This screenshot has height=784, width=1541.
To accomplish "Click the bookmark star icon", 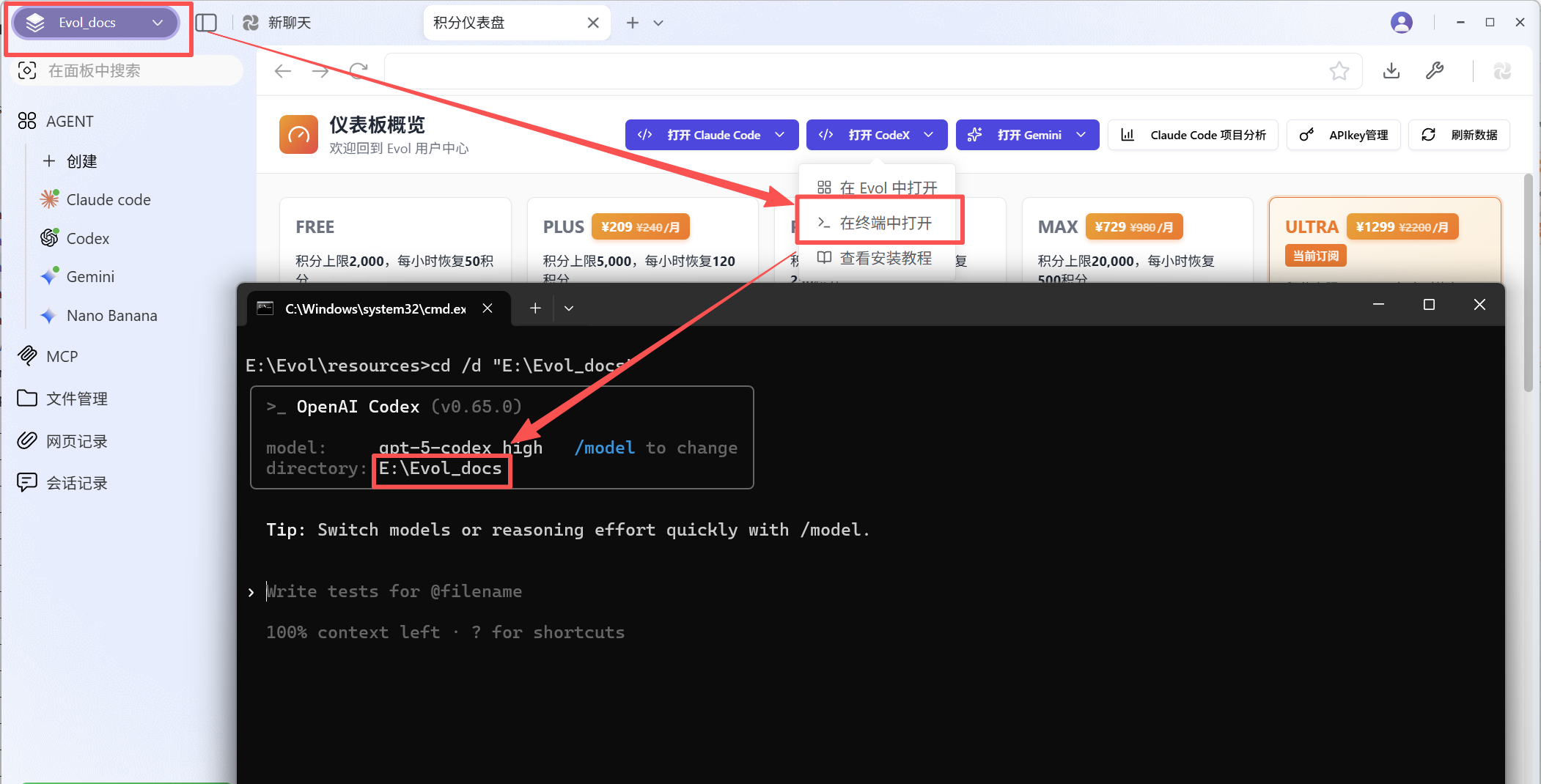I will [x=1339, y=71].
